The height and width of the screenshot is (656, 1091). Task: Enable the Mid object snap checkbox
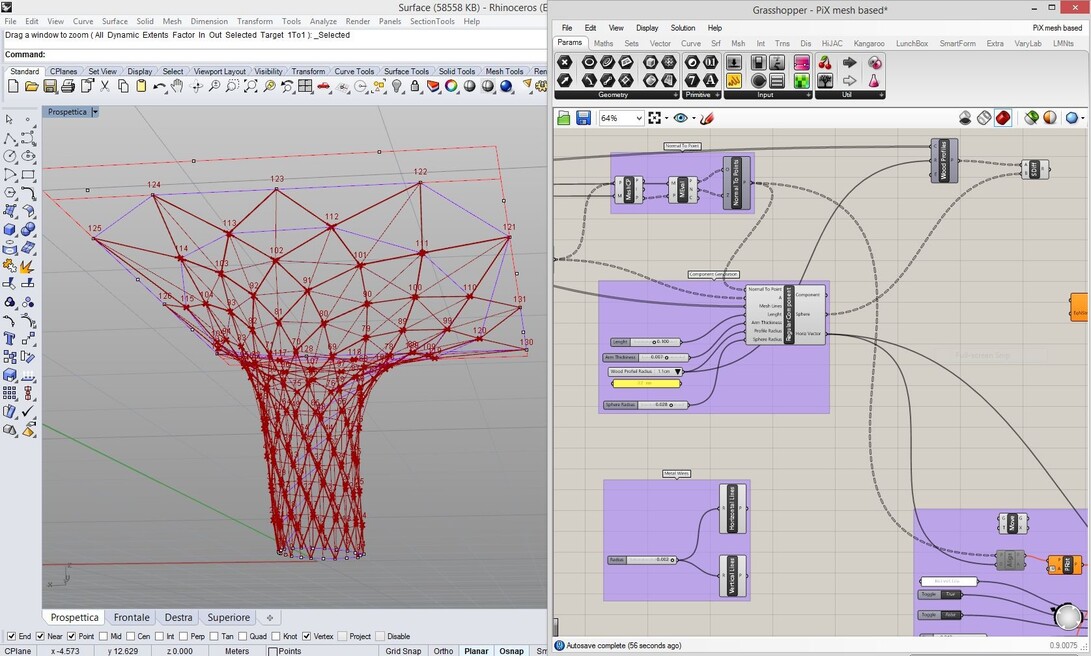click(x=104, y=636)
